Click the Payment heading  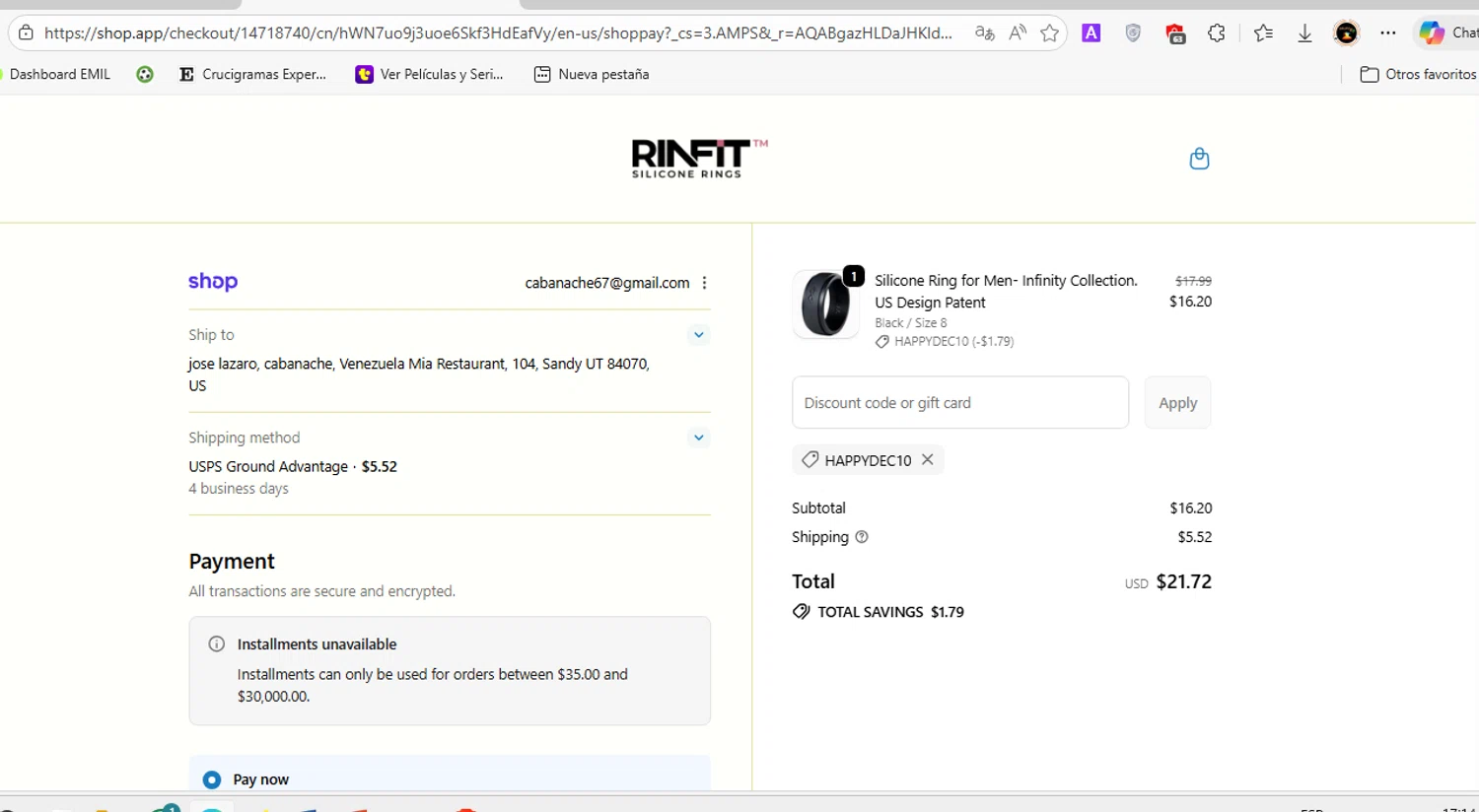[232, 561]
